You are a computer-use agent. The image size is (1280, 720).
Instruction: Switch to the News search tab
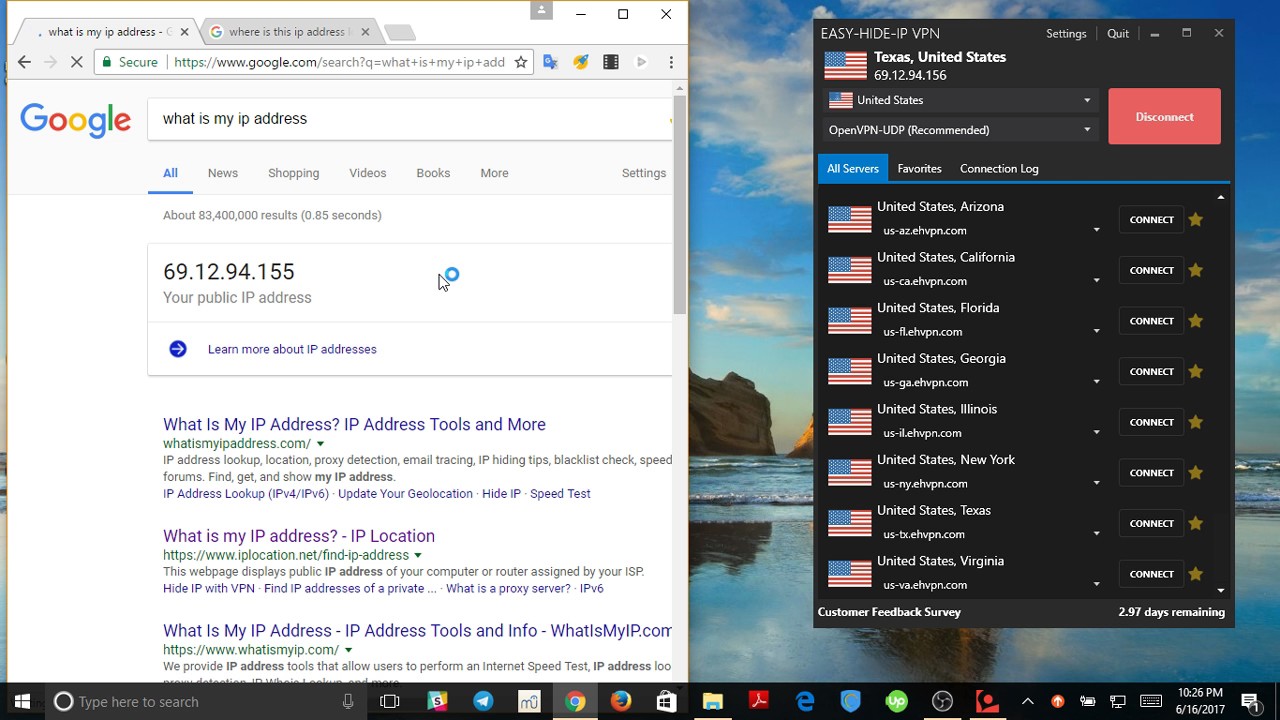tap(223, 173)
